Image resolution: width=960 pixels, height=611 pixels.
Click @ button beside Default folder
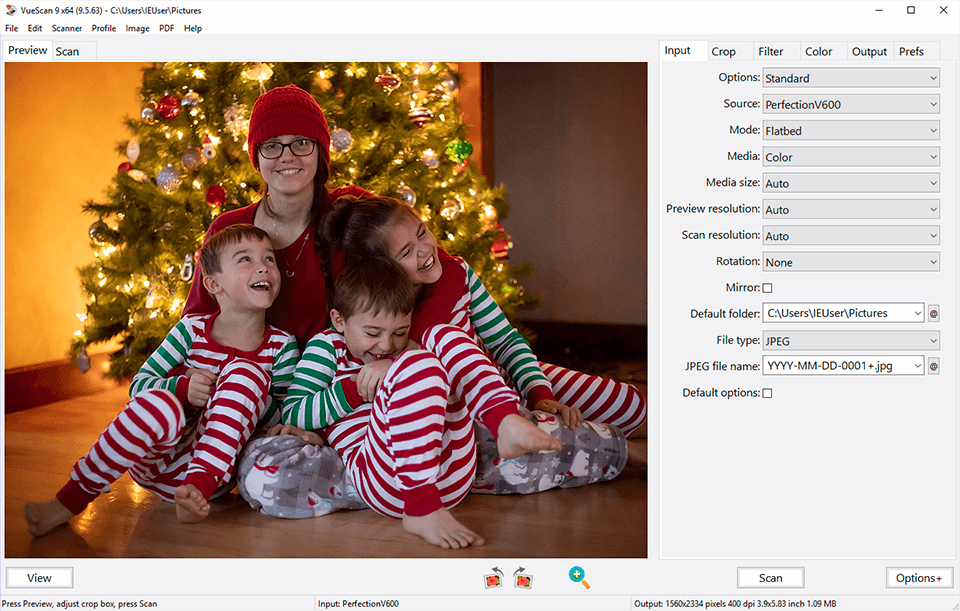933,313
